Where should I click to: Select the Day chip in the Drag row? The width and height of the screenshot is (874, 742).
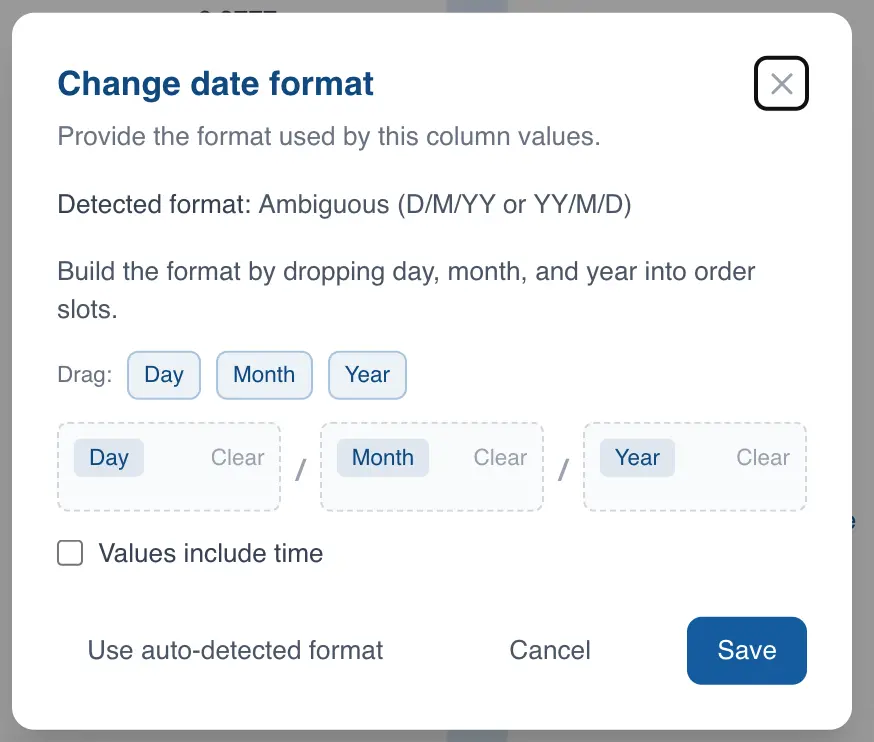tap(163, 375)
